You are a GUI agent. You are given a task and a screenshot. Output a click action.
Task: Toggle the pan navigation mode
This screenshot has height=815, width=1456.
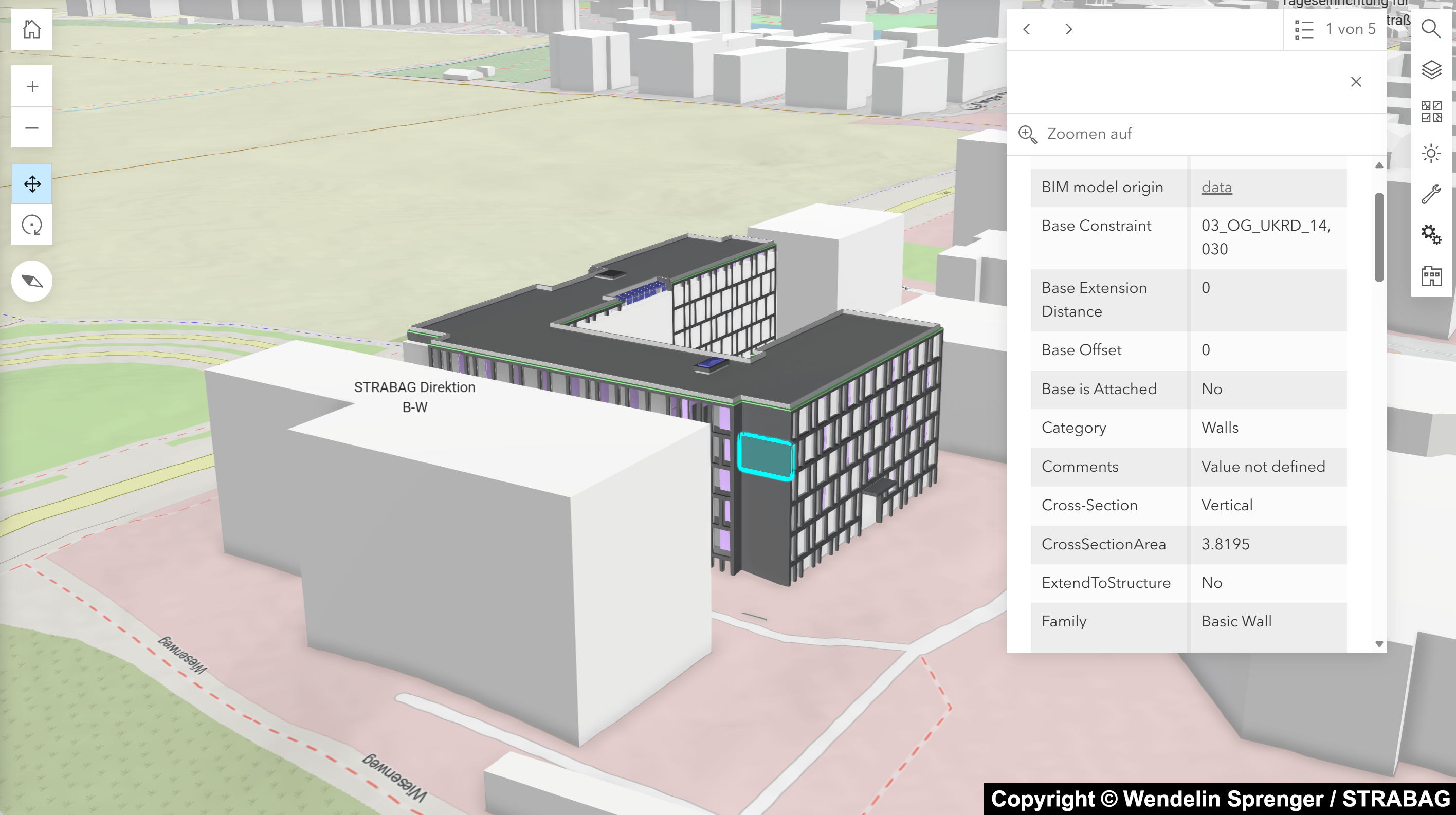32,183
